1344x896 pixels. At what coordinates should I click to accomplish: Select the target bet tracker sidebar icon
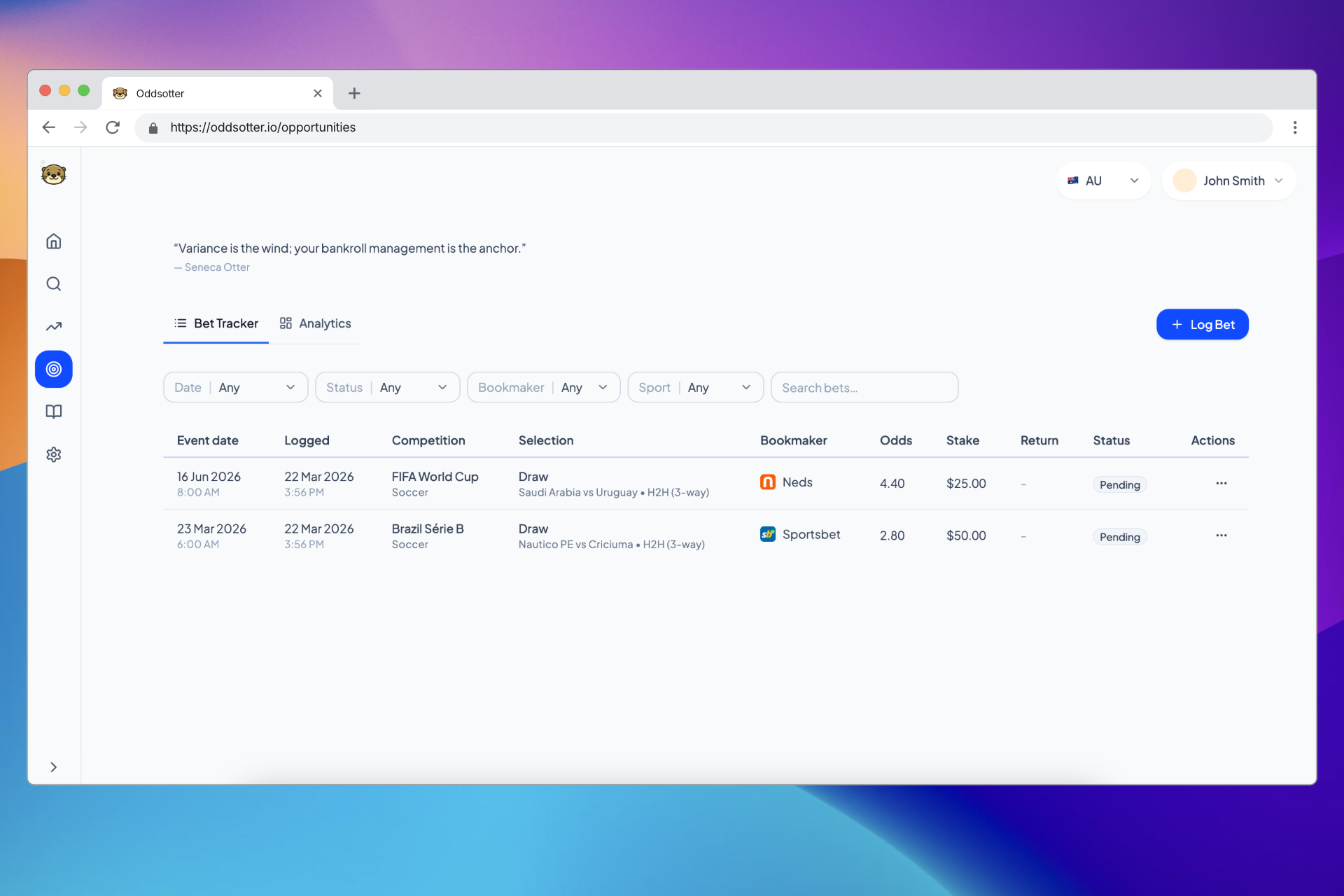[53, 369]
